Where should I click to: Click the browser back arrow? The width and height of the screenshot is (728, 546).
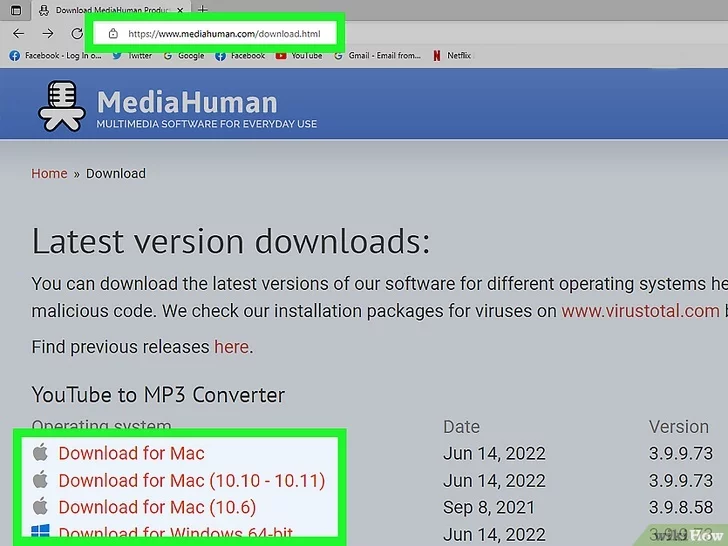point(19,33)
